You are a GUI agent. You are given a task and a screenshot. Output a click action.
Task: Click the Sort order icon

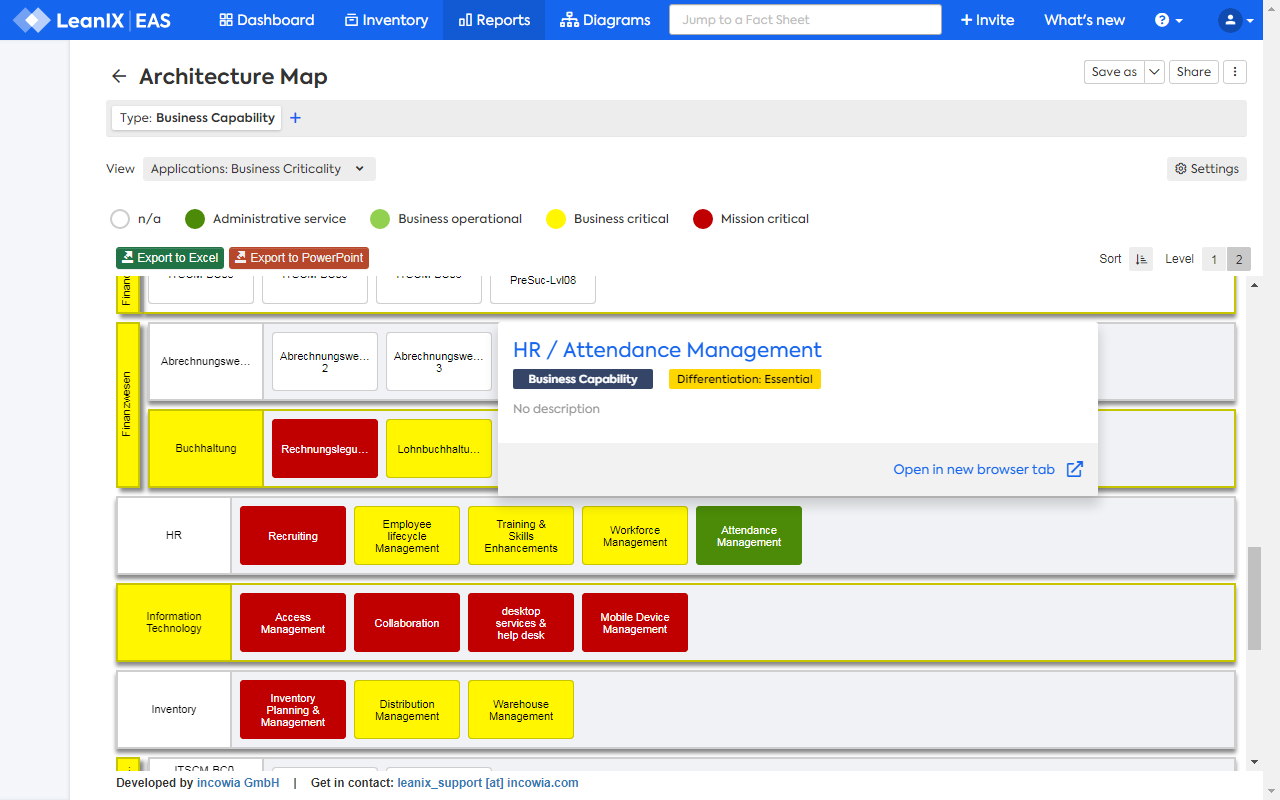click(1141, 259)
